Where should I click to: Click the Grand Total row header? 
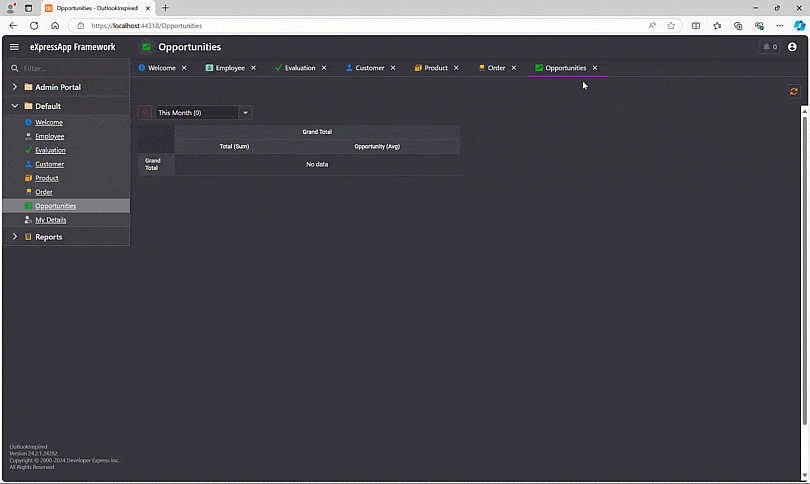(x=156, y=164)
